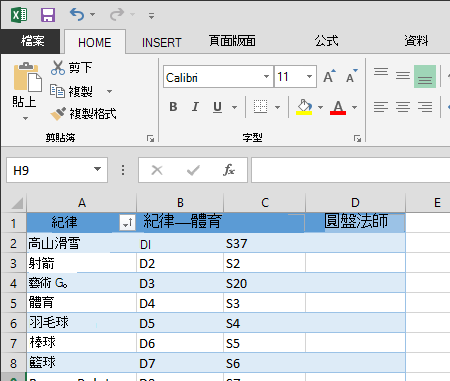The height and width of the screenshot is (381, 450).
Task: Click the Excel application icon
Action: coord(19,15)
